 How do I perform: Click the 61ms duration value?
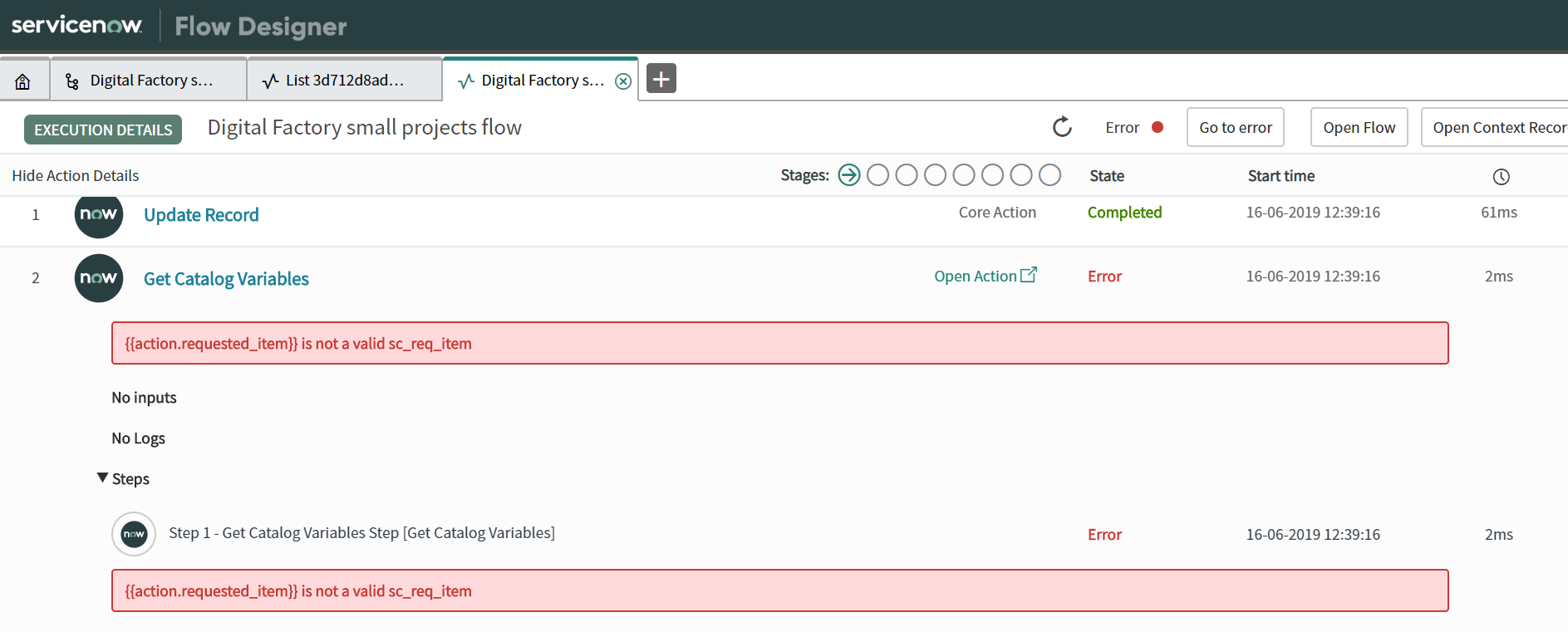(x=1499, y=213)
